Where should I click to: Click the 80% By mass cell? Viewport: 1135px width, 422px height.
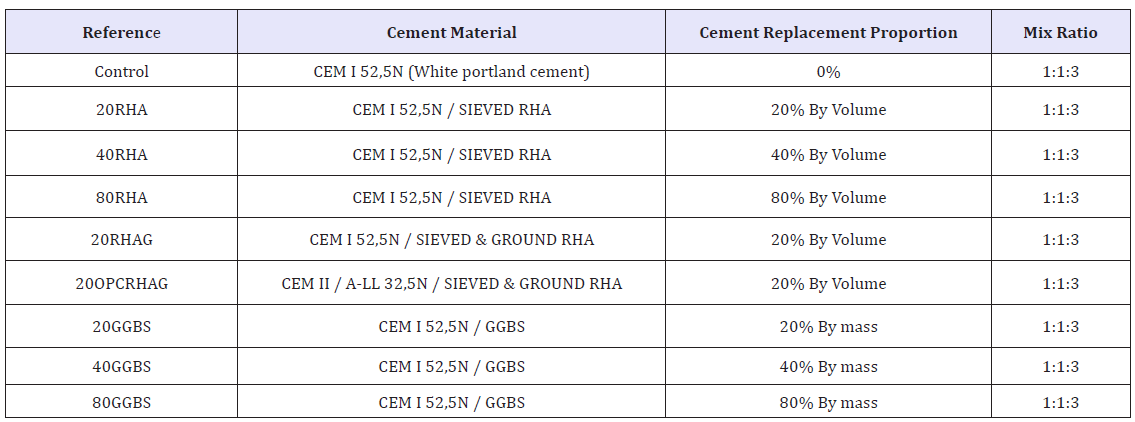(x=828, y=403)
